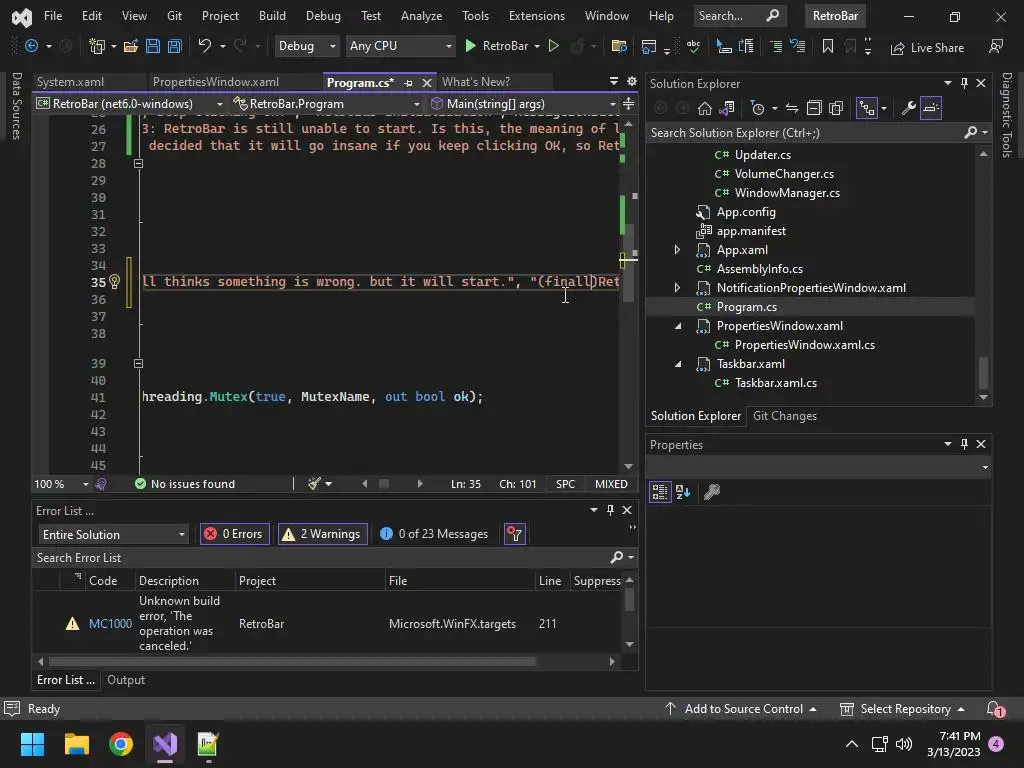Screen dimensions: 1024x768
Task: Open the Extensions menu
Action: click(537, 16)
